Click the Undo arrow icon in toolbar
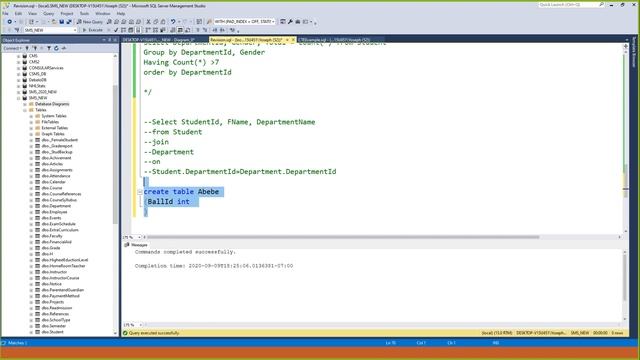Screen dimensions: 640x360 point(173,22)
